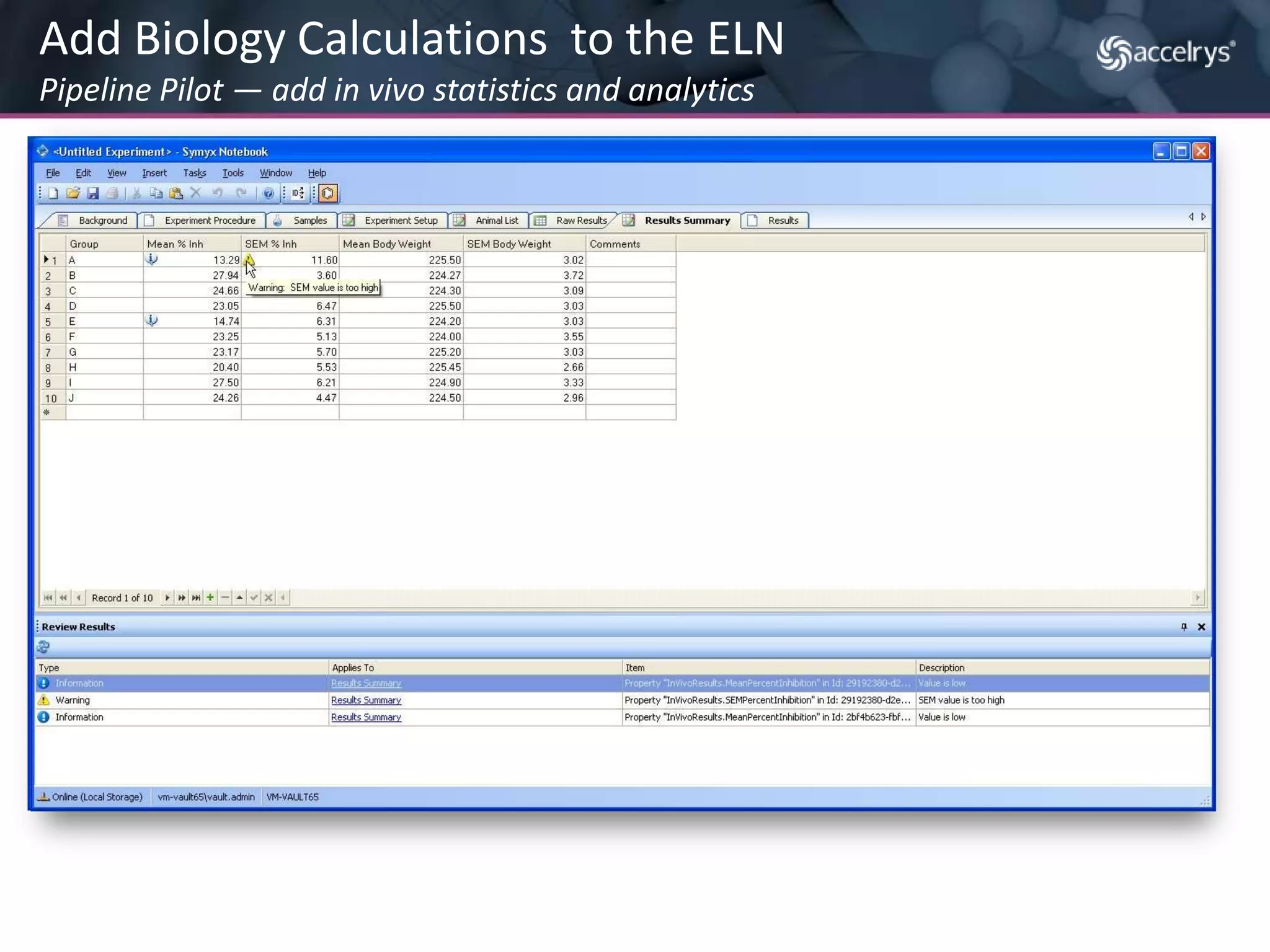Close the Review Results panel
1270x952 pixels.
pos(1201,627)
